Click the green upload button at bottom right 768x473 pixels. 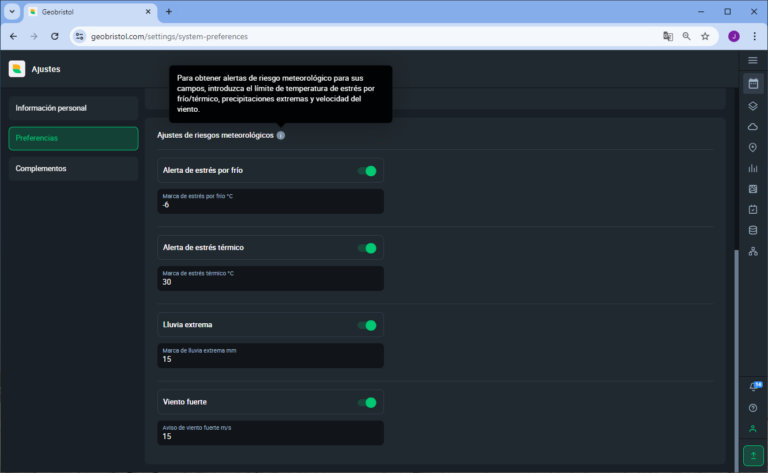click(753, 455)
